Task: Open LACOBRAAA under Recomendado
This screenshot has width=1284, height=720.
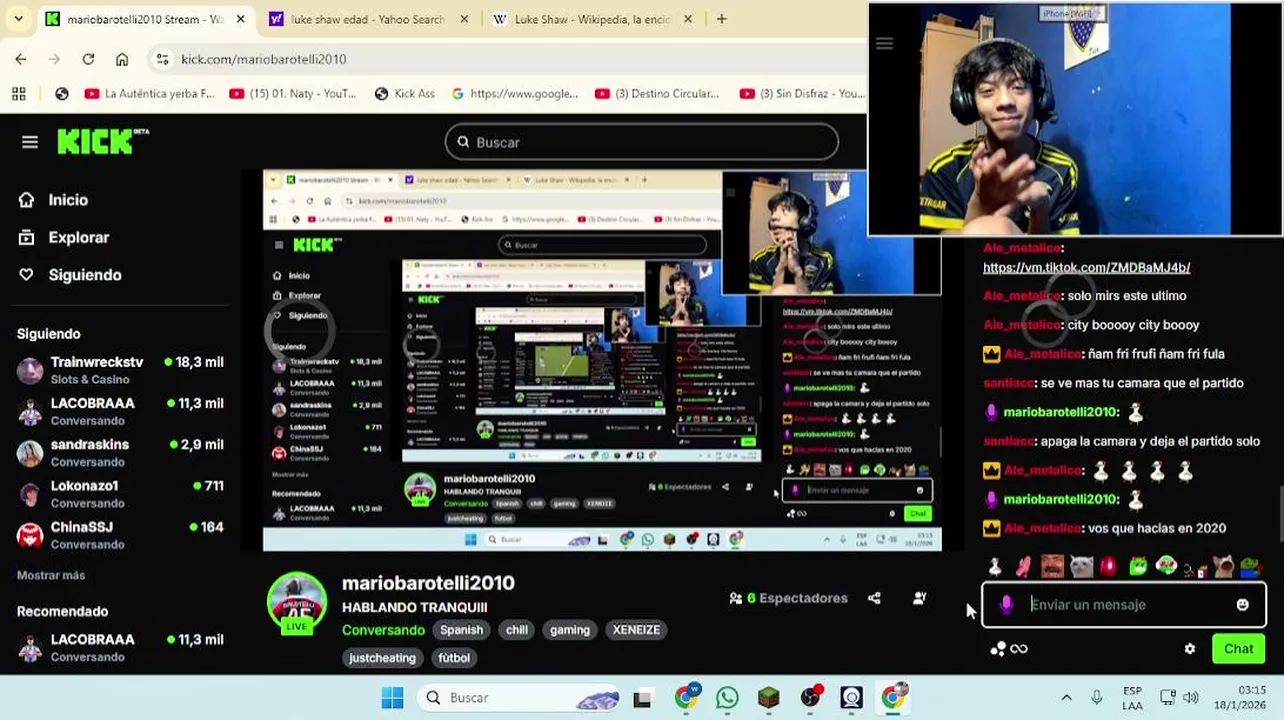Action: [120, 647]
